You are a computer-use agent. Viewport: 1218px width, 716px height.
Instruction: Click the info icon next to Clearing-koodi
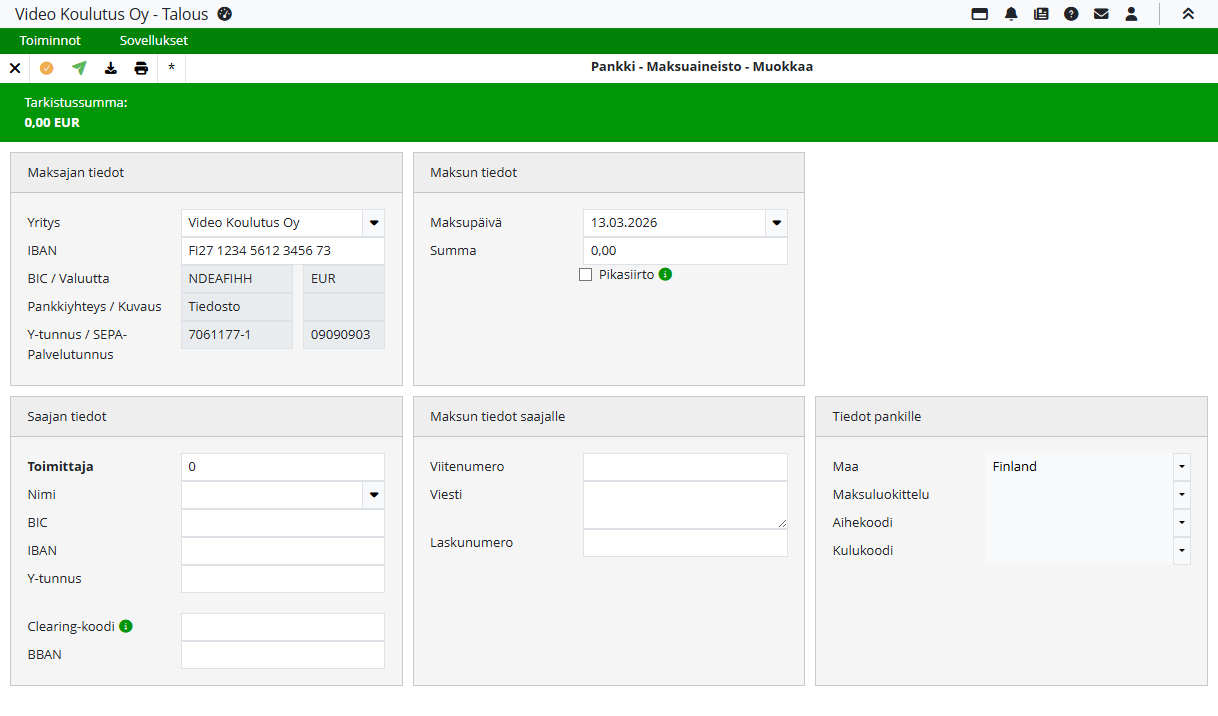126,626
